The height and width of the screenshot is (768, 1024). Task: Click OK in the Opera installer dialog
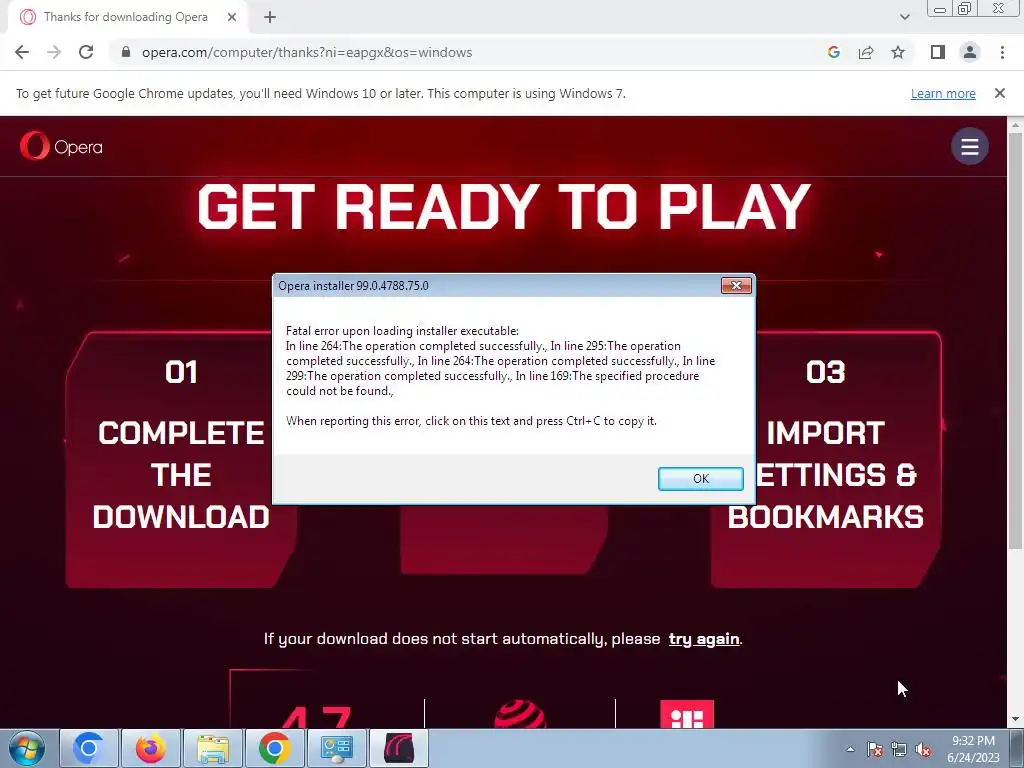point(700,479)
